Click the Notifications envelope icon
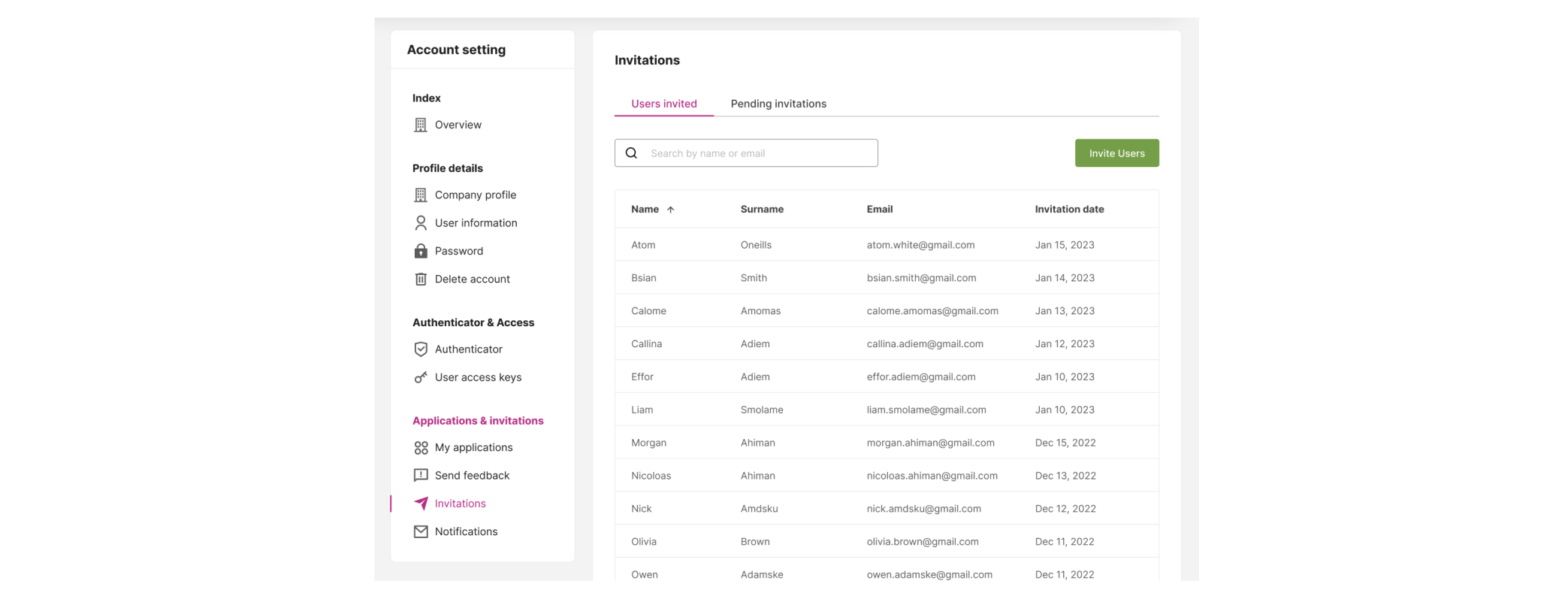The height and width of the screenshot is (596, 1568). [420, 532]
